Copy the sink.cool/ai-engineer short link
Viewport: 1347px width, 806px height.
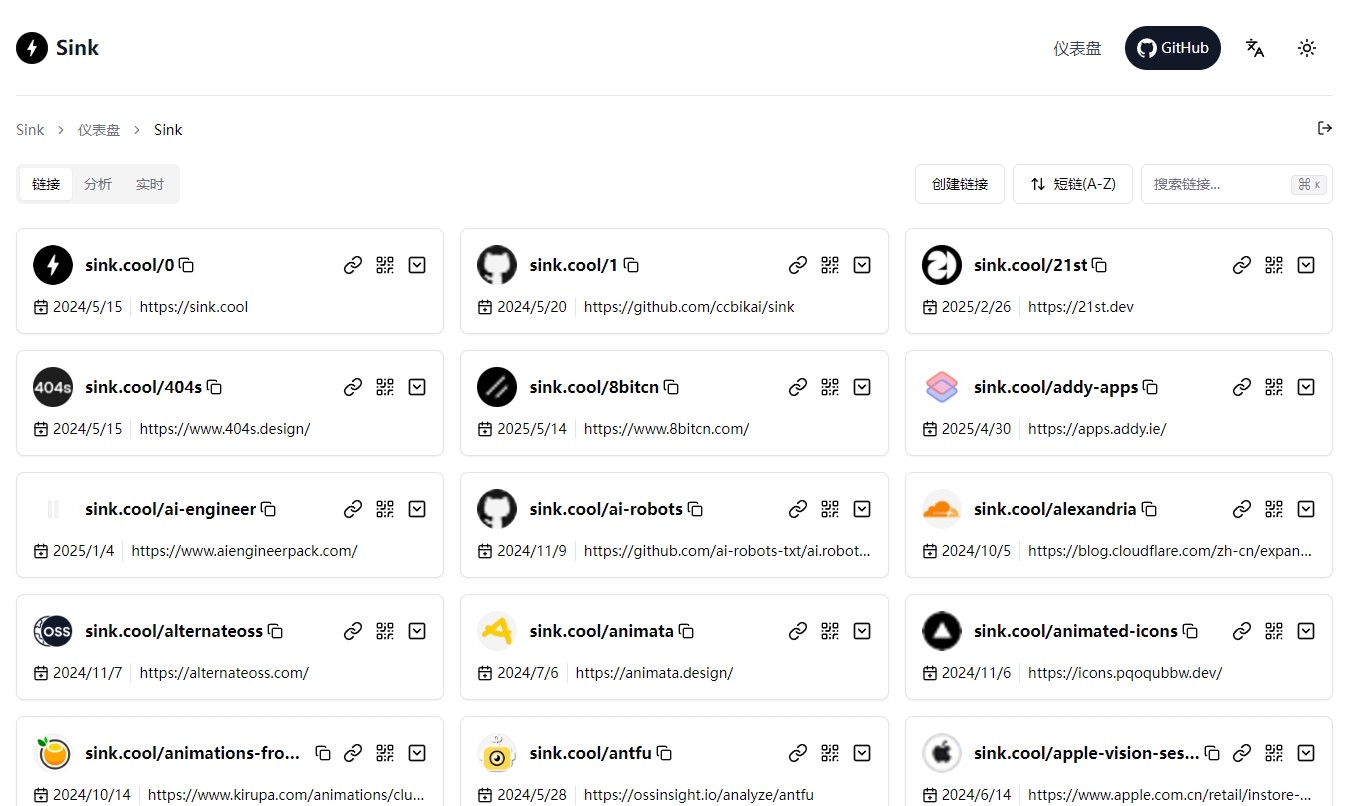click(269, 510)
